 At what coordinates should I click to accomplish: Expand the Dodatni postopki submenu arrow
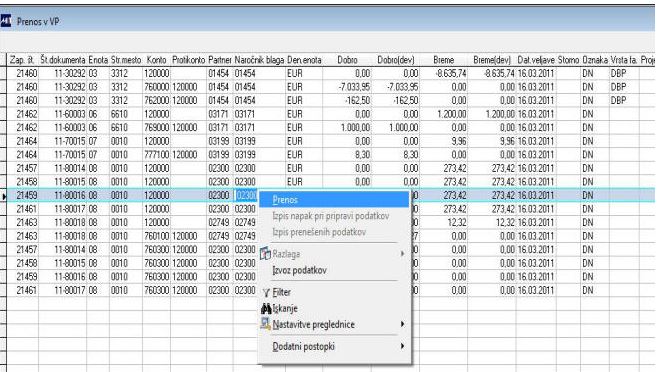tap(402, 346)
